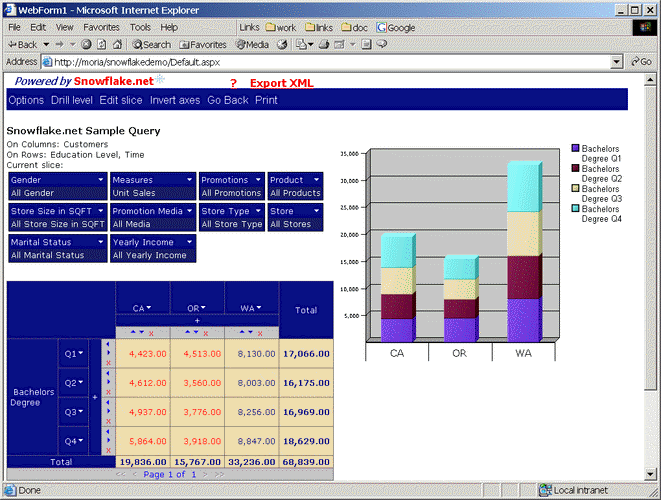Screen dimensions: 661x500
Task: Open the Marital Status slicer dropdown
Action: click(x=101, y=242)
